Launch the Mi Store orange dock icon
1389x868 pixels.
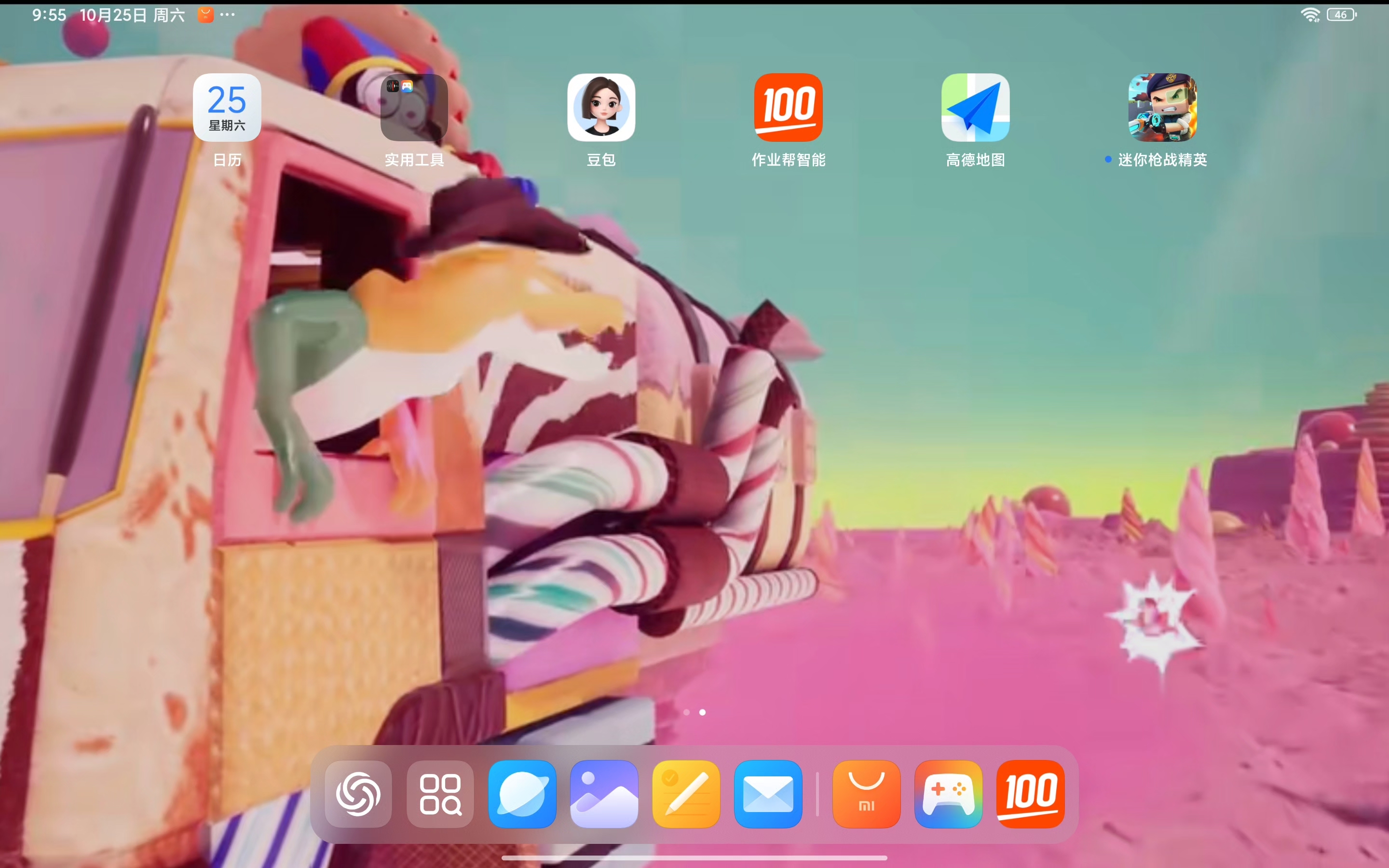[x=866, y=794]
